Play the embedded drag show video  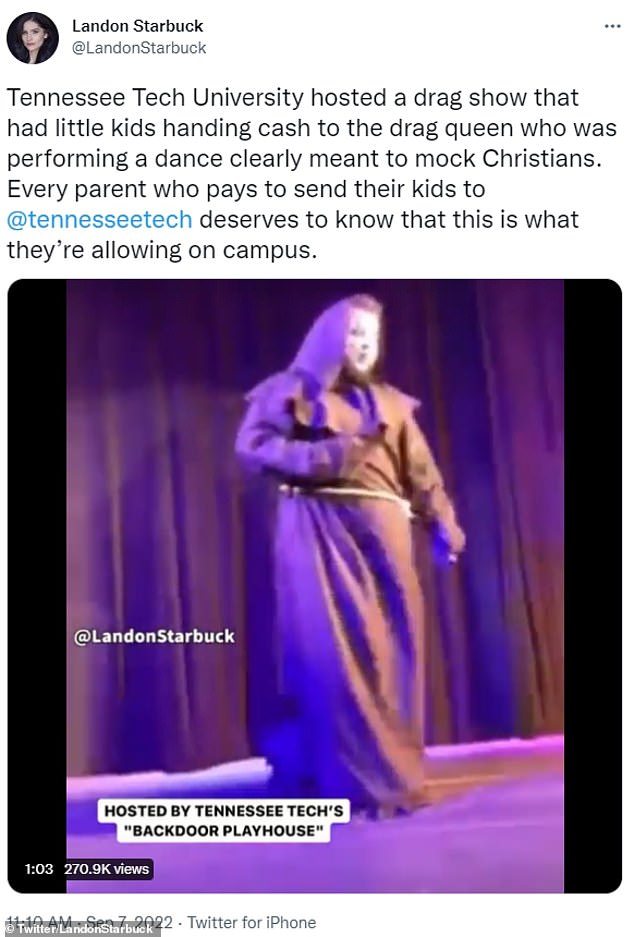coord(314,586)
